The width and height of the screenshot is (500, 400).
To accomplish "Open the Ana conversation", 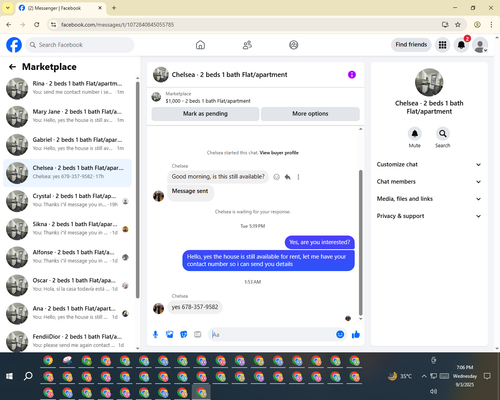I will click(67, 313).
